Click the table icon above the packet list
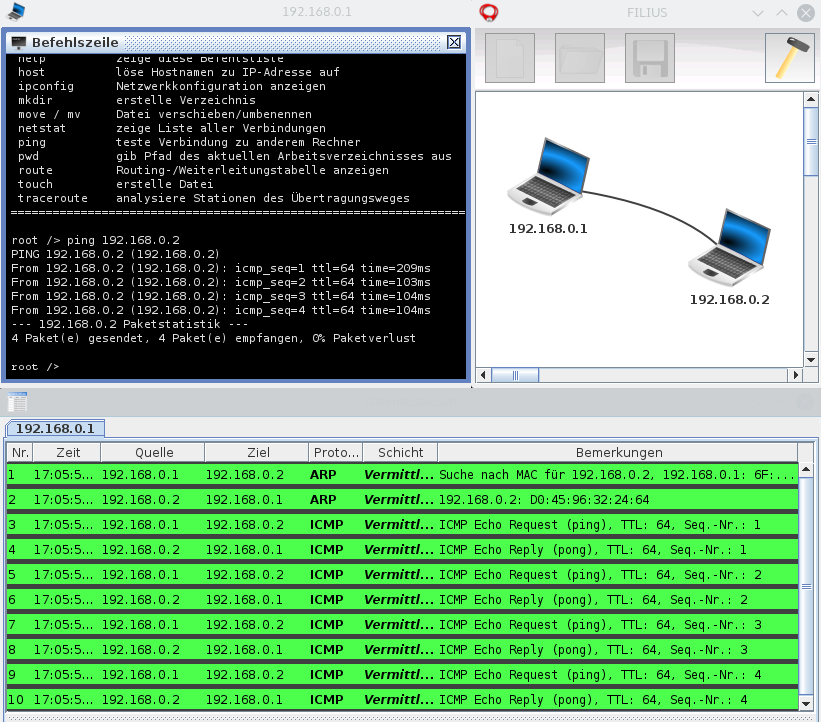The width and height of the screenshot is (821, 722). [17, 402]
